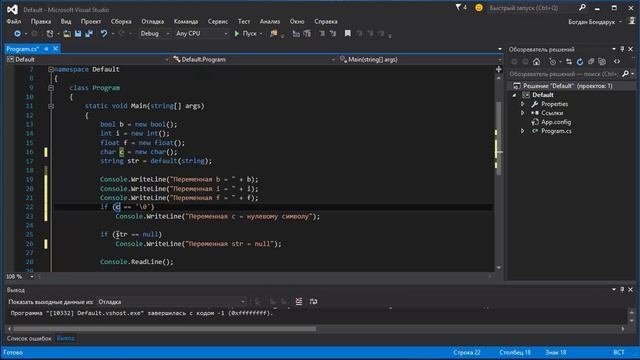Switch to the Вывод tab
This screenshot has width=640, height=360.
(x=65, y=338)
